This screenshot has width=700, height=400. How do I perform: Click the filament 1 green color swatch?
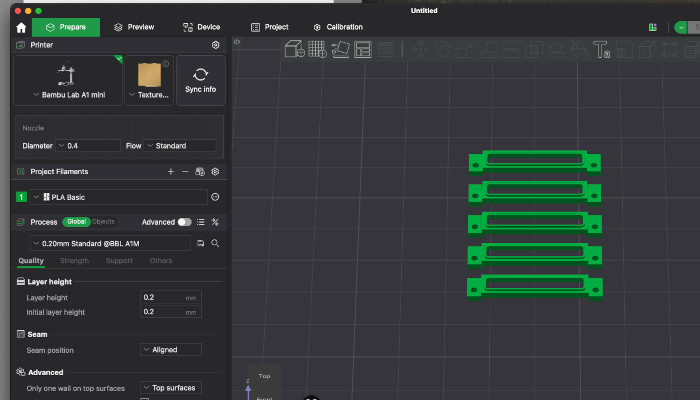coord(21,197)
